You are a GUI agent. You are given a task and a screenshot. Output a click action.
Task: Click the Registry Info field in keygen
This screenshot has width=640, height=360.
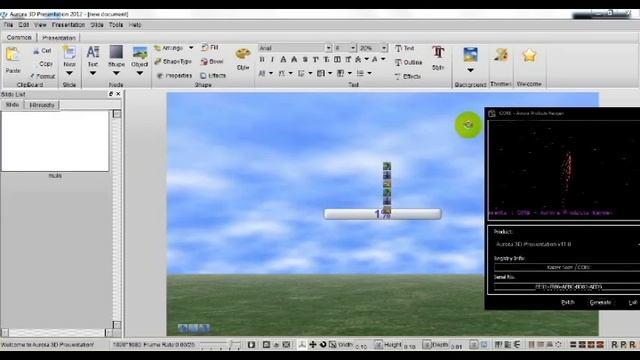(x=567, y=267)
